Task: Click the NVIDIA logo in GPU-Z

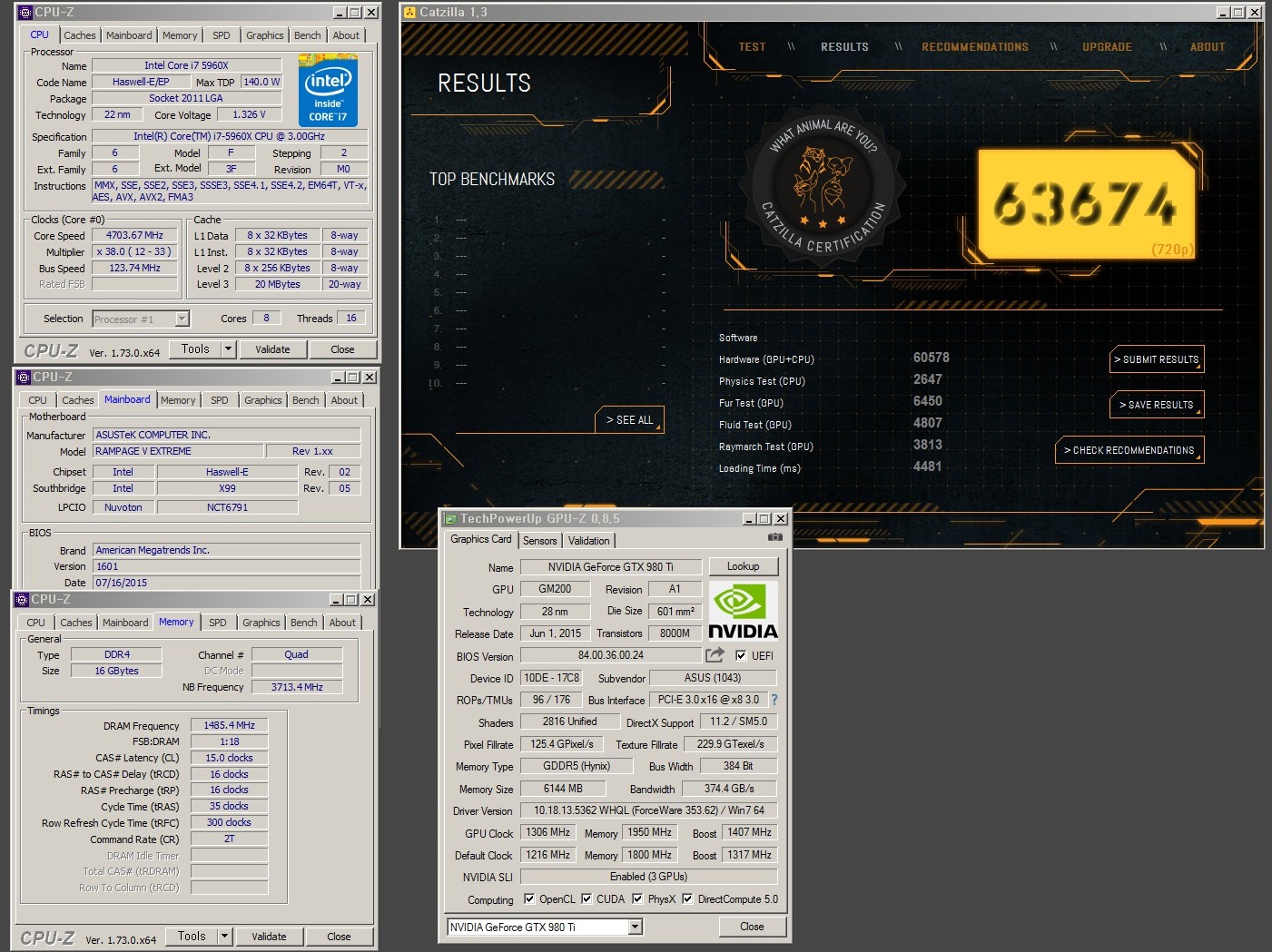Action: [743, 611]
